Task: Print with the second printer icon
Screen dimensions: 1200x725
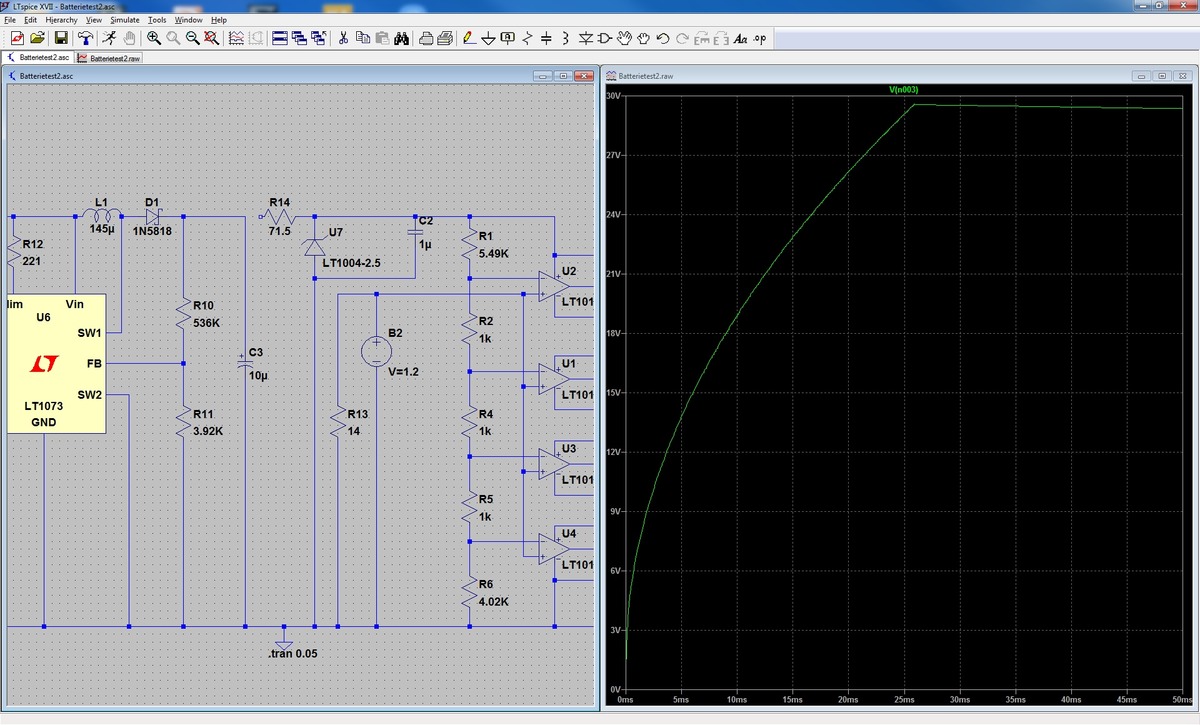Action: click(x=445, y=38)
